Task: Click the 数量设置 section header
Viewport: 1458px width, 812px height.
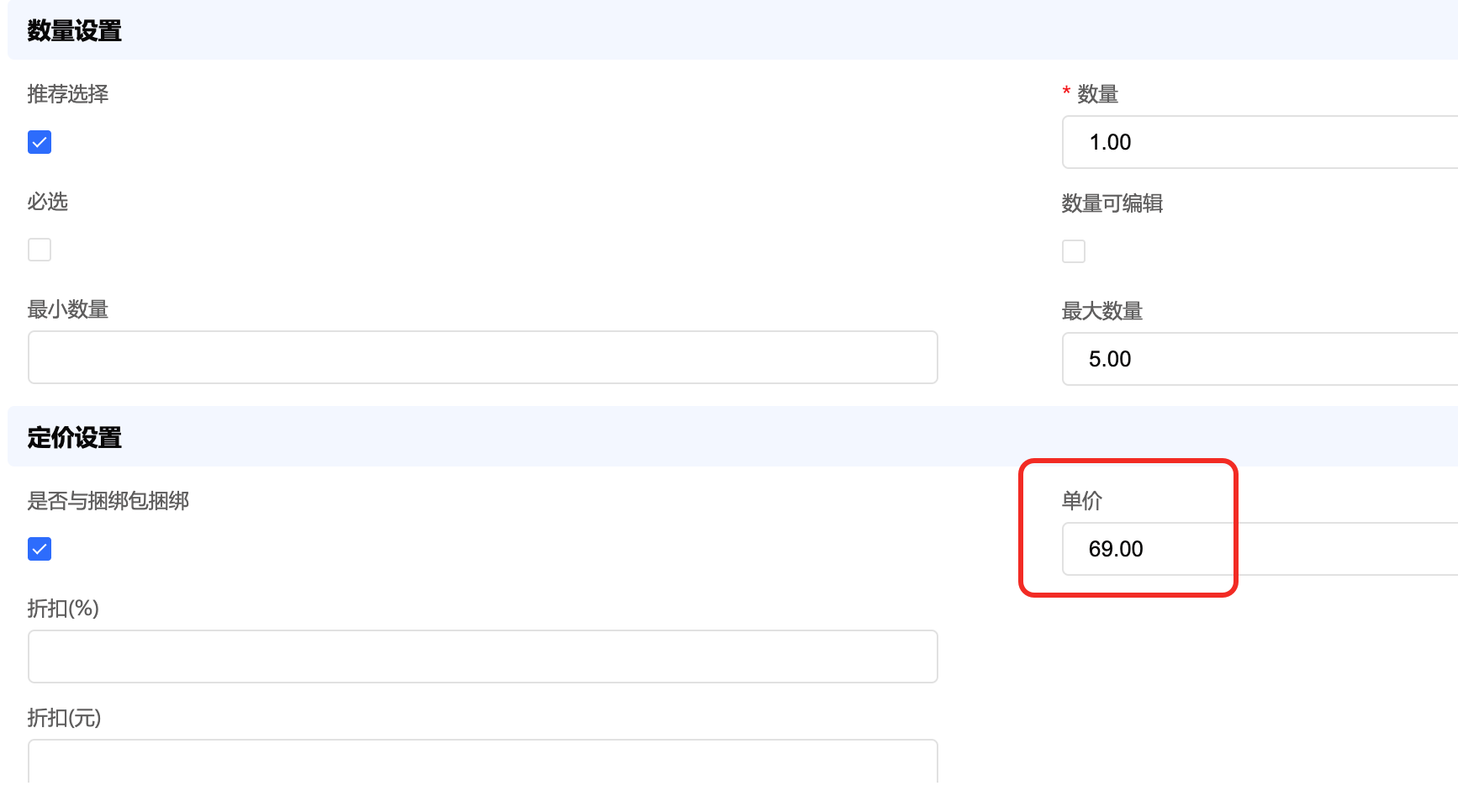Action: (x=75, y=31)
